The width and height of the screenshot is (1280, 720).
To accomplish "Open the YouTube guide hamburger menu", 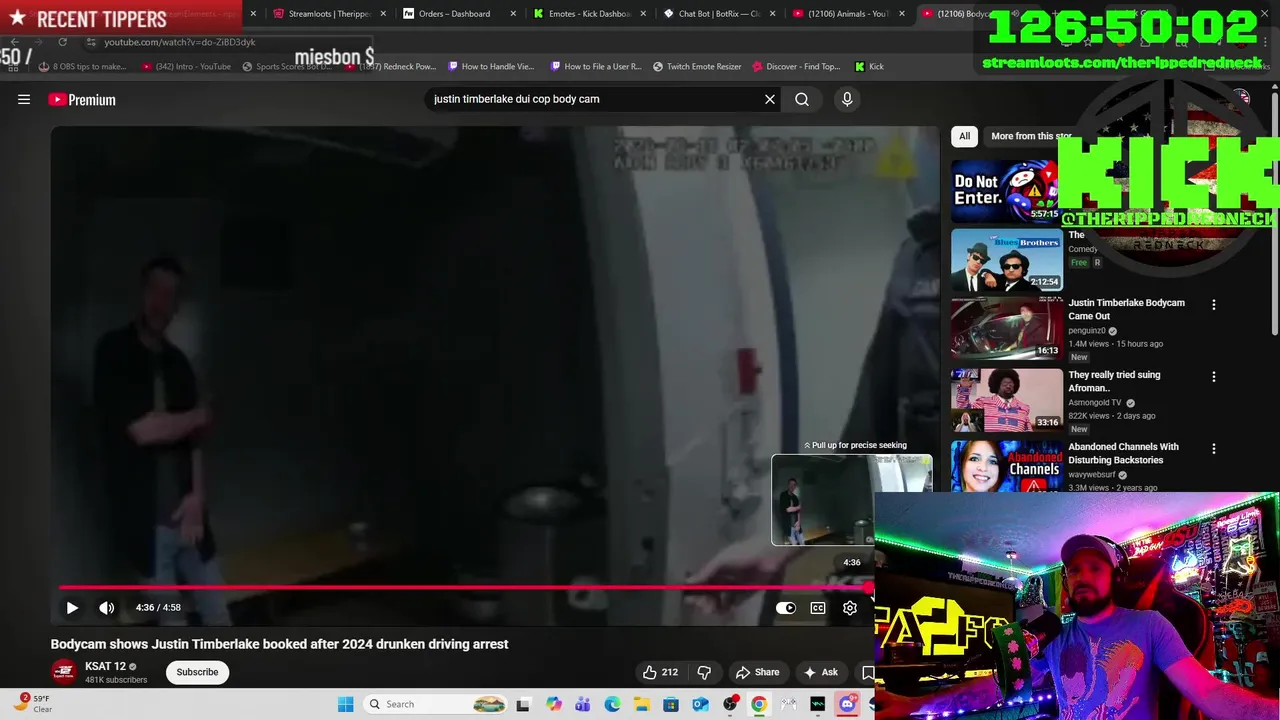I will pyautogui.click(x=24, y=99).
